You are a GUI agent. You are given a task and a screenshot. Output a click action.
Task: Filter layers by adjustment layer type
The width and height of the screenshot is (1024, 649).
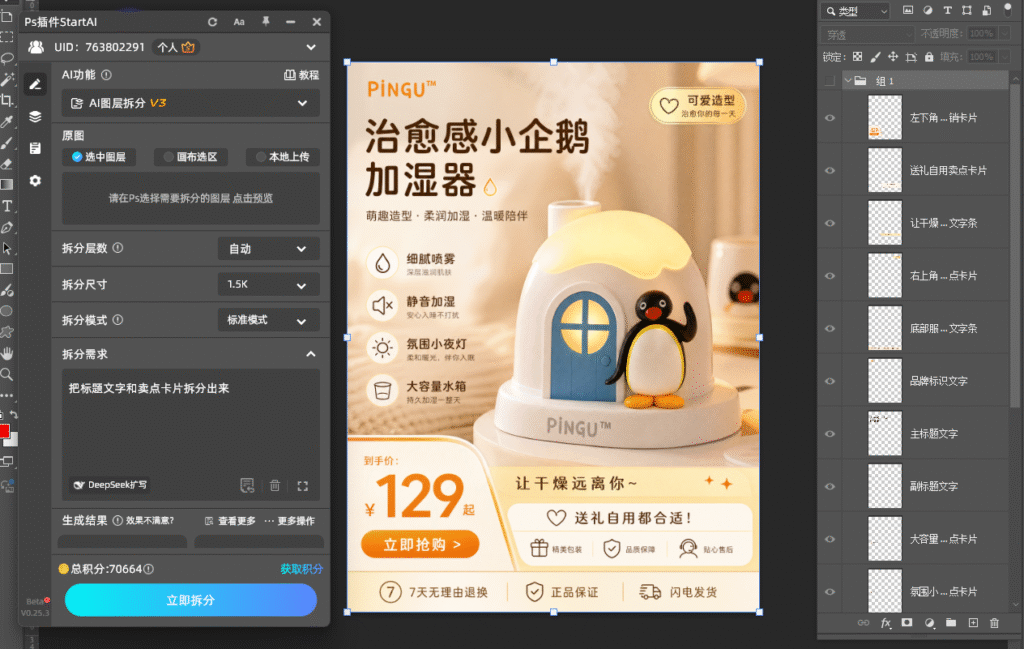coord(927,10)
